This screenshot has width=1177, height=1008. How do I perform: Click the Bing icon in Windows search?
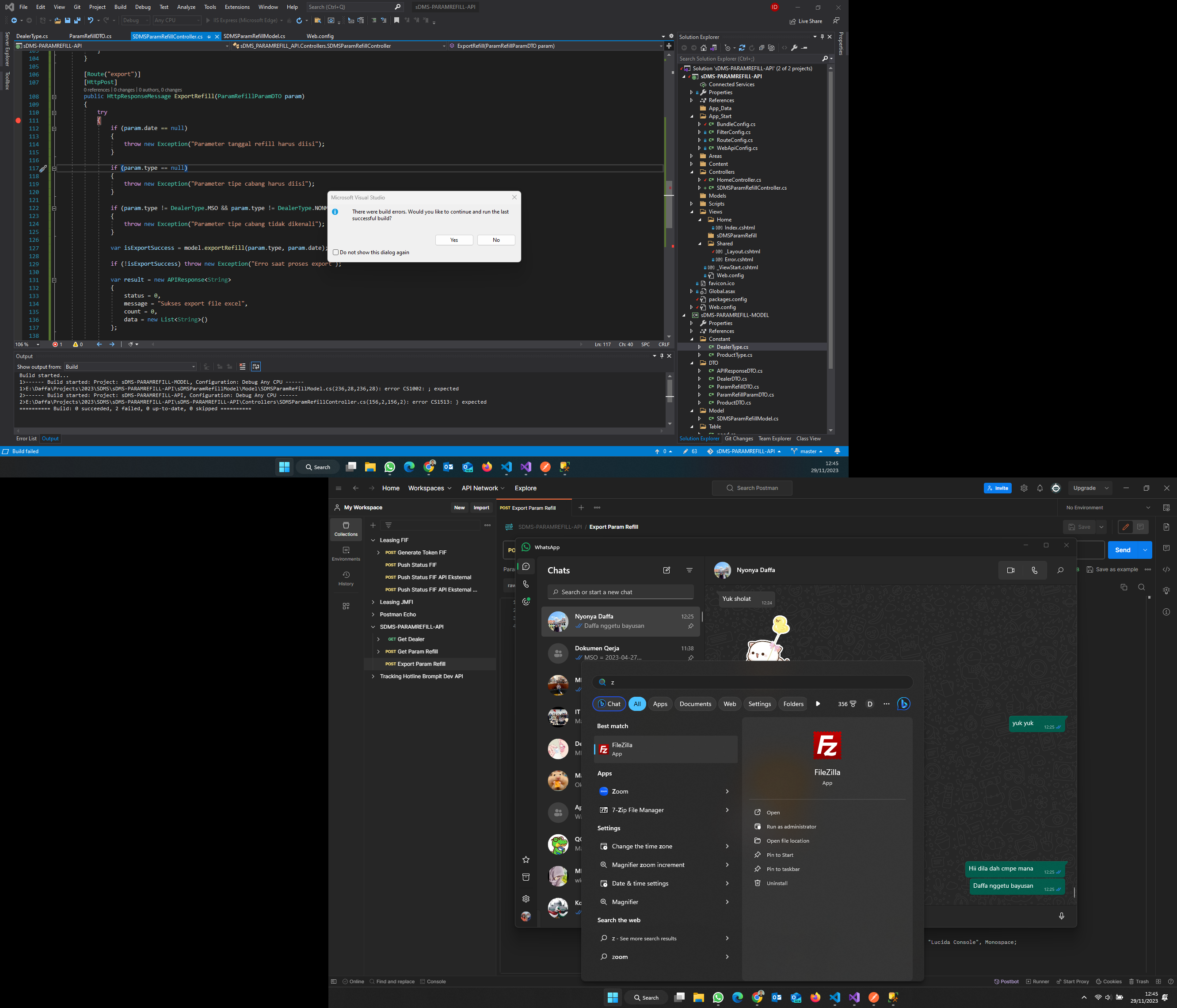pyautogui.click(x=903, y=703)
